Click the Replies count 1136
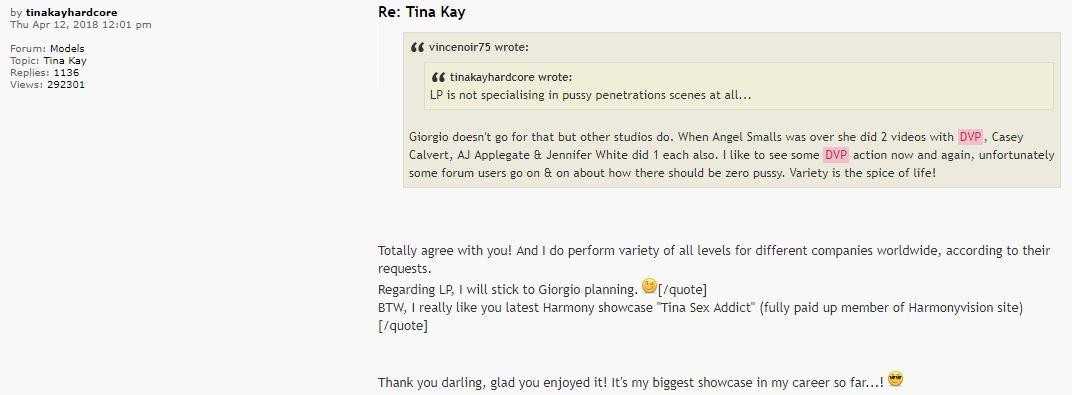 (x=66, y=72)
